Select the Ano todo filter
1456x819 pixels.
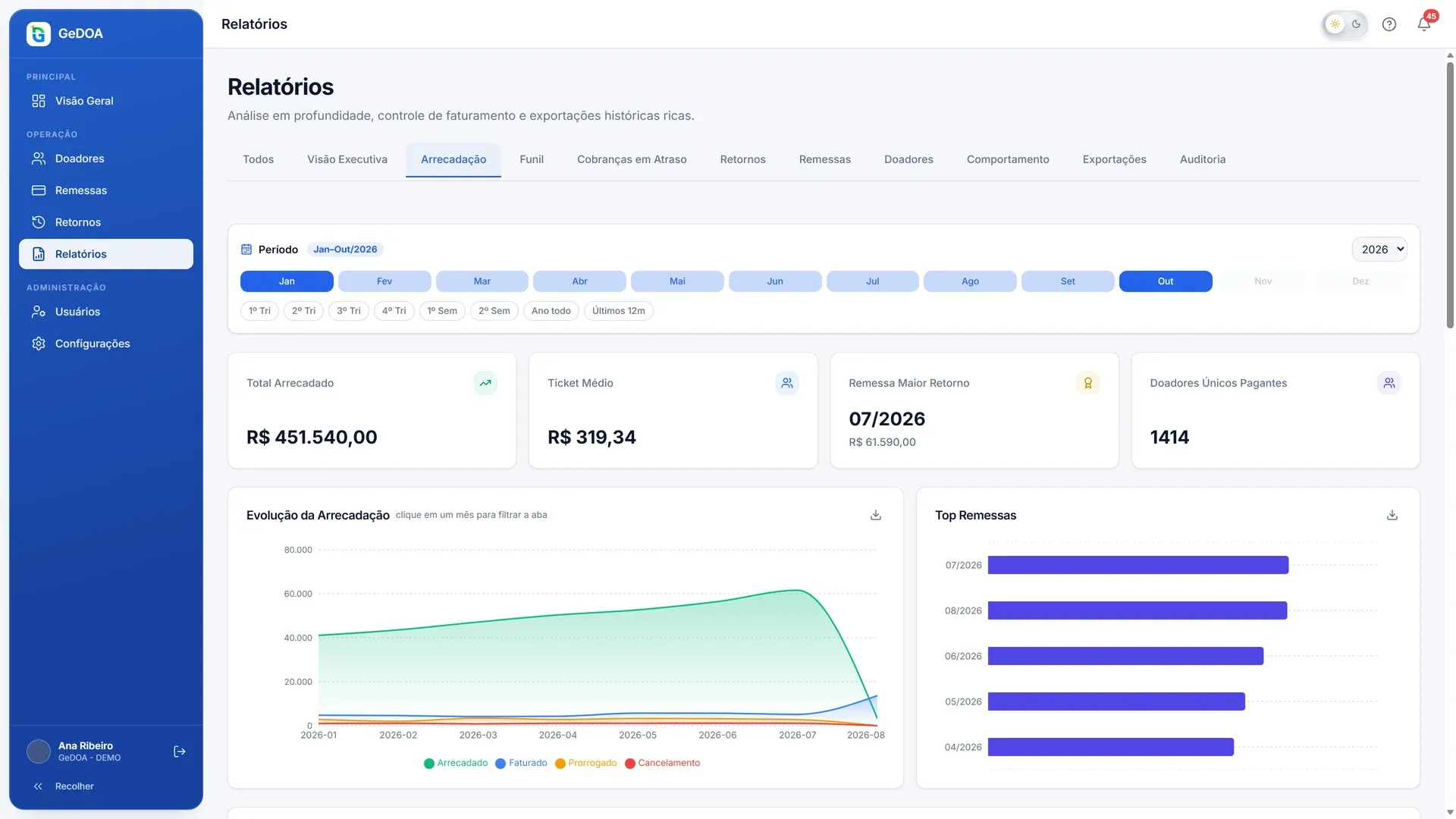[551, 311]
